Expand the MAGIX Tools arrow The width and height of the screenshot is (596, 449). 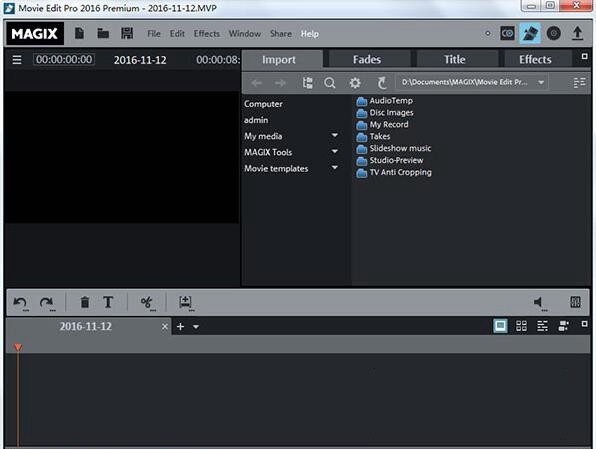click(334, 151)
